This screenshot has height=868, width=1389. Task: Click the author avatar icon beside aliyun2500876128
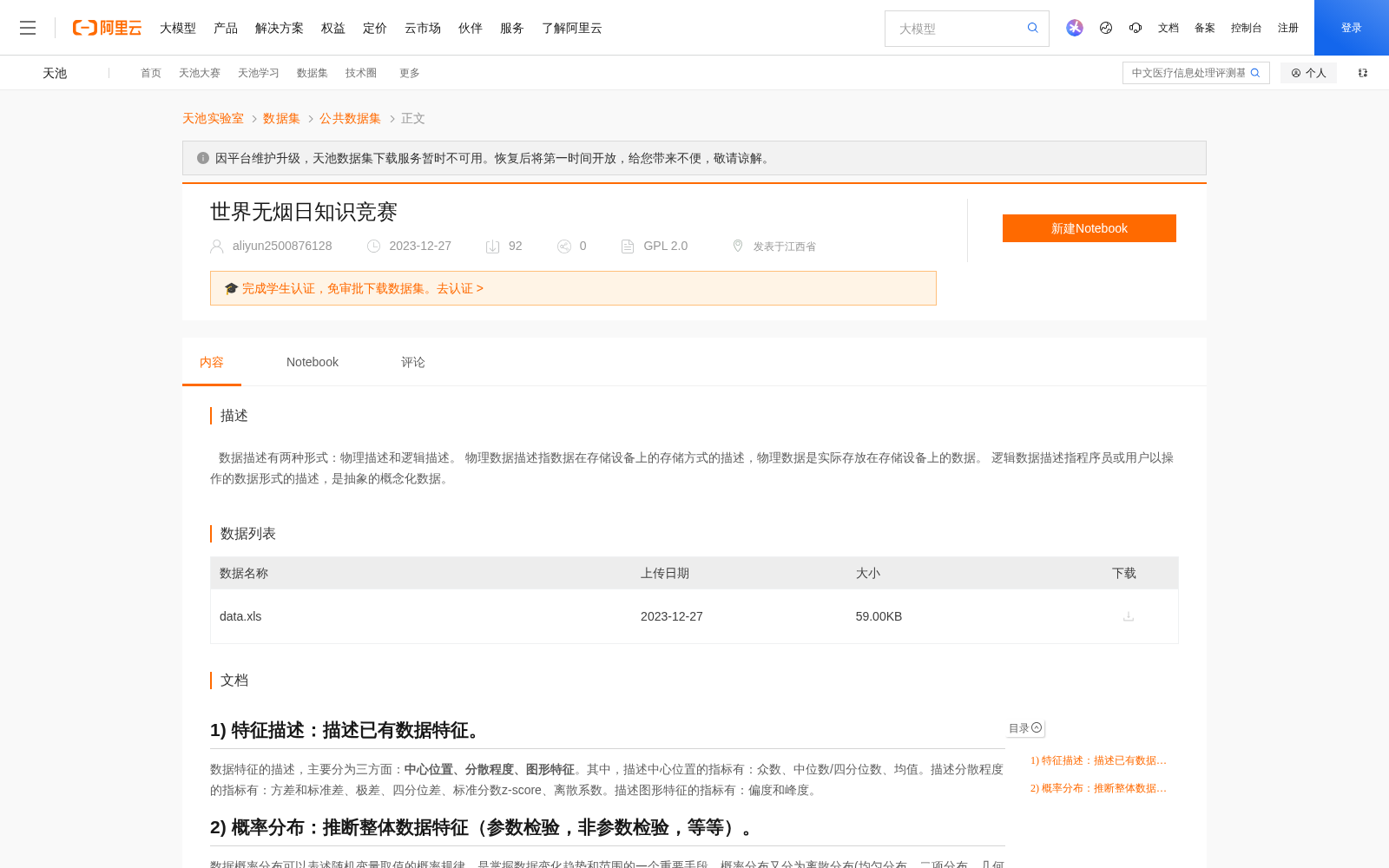217,247
